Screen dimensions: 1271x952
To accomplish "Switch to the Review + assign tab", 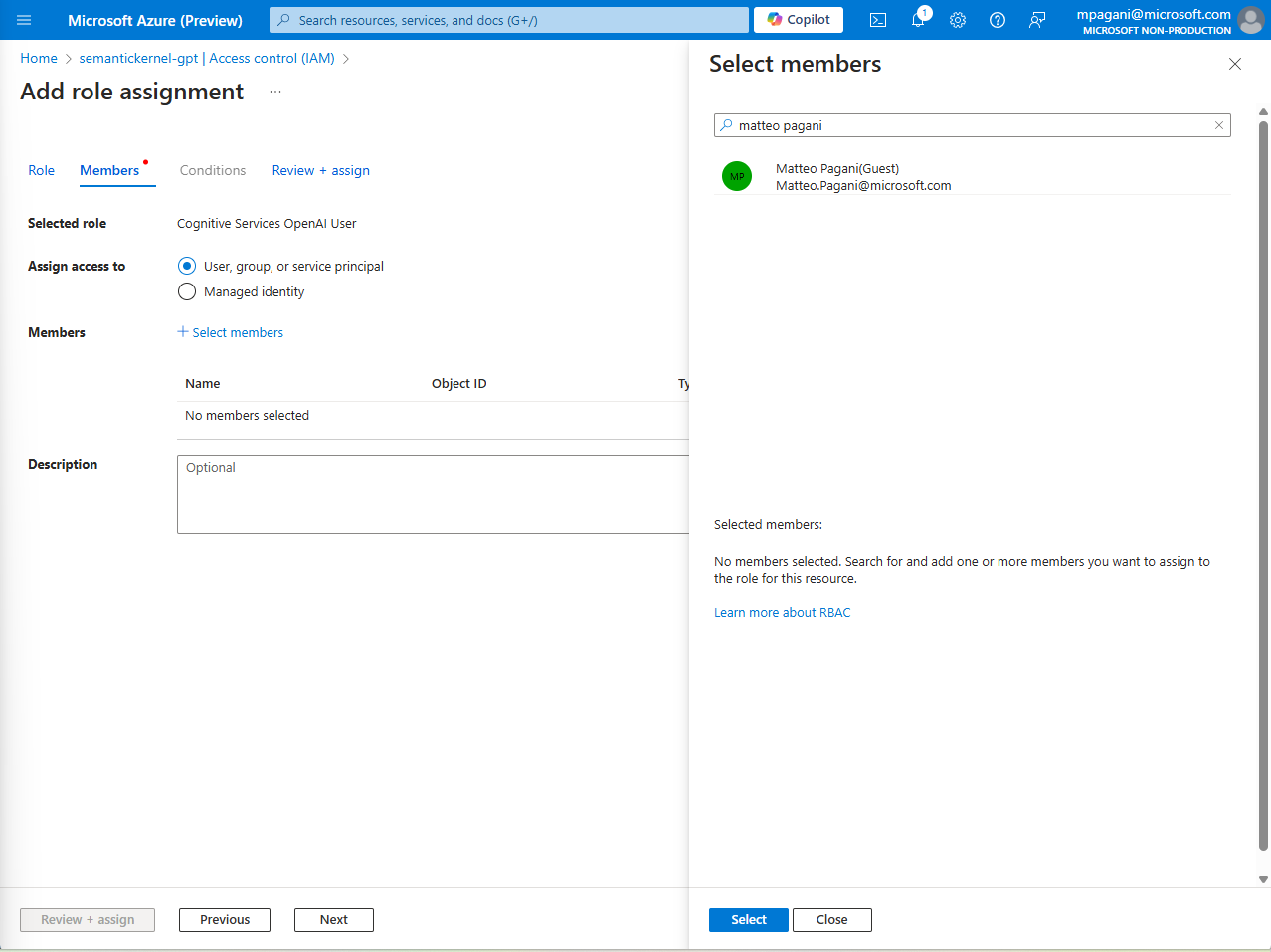I will [321, 170].
